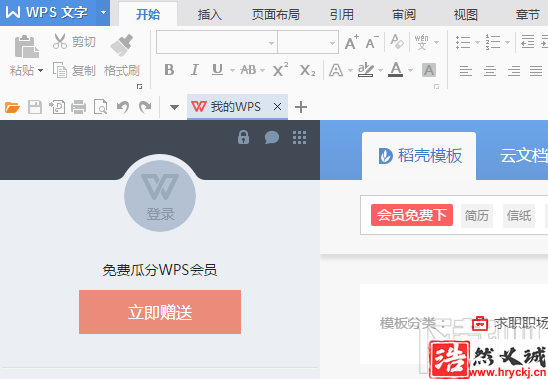Insert a numbered list

pyautogui.click(x=493, y=42)
